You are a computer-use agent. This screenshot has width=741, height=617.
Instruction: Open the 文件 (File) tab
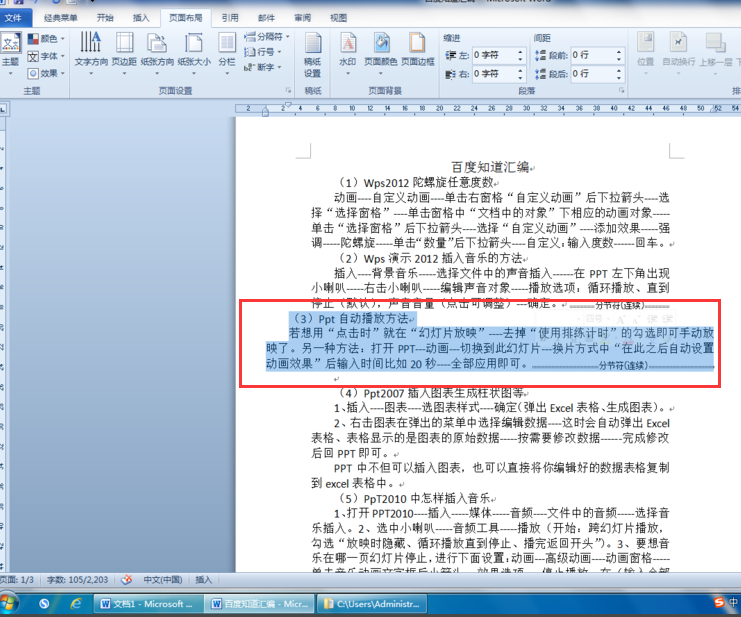tap(14, 18)
